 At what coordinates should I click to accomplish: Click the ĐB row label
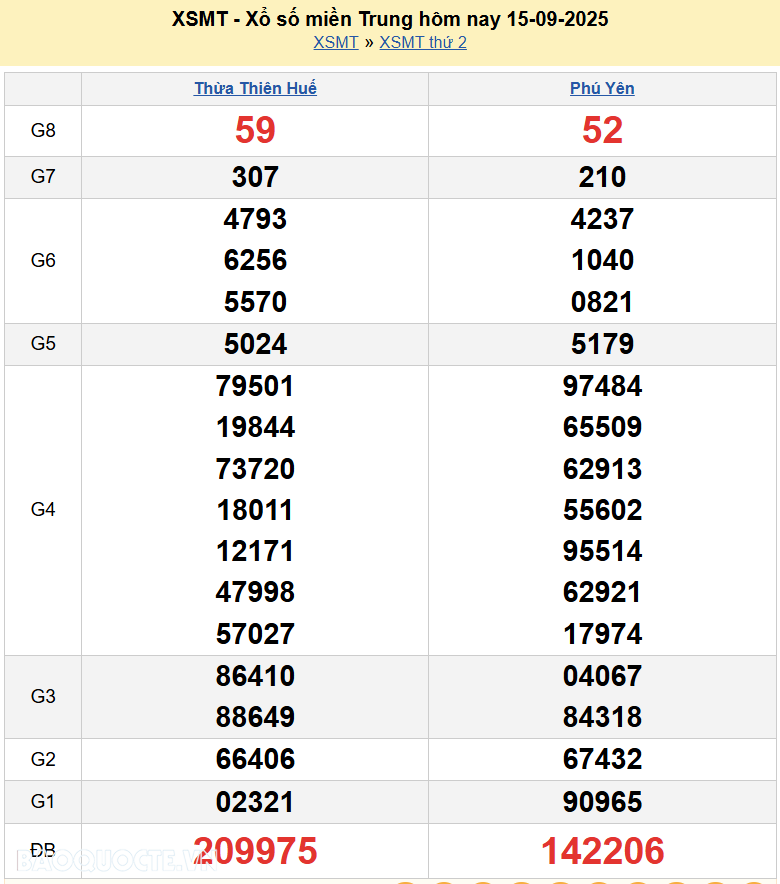43,851
